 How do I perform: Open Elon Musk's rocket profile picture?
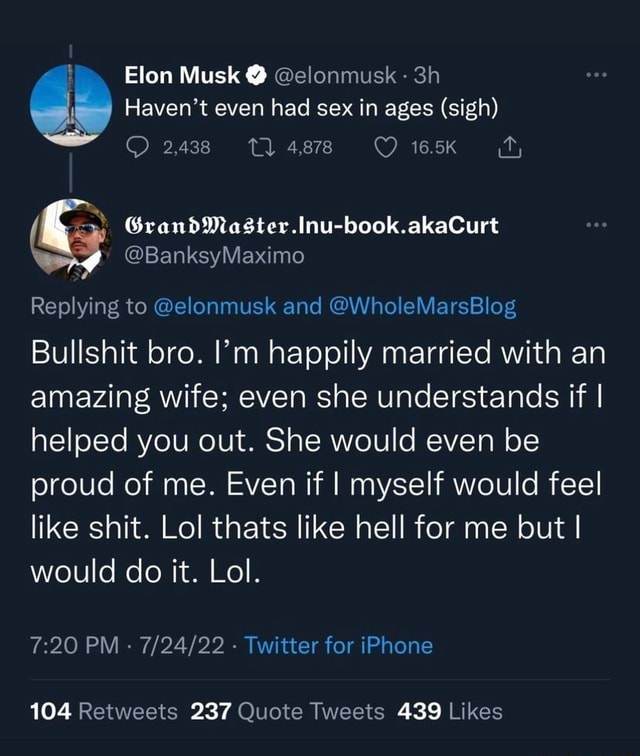(x=70, y=105)
